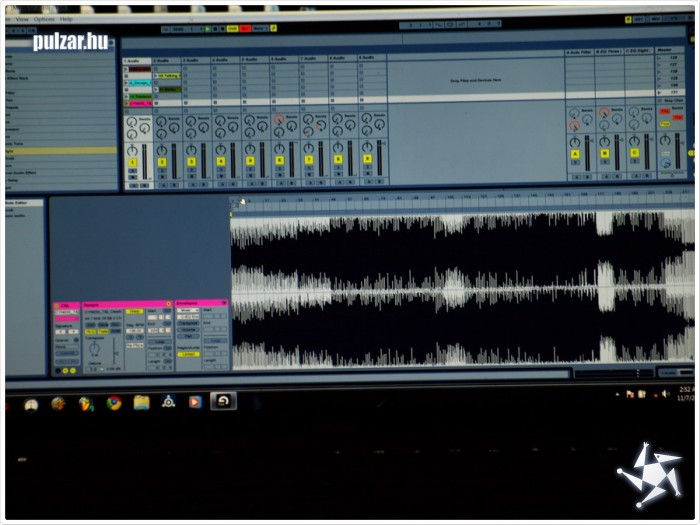Click the red record button in transport bar

pyautogui.click(x=245, y=29)
